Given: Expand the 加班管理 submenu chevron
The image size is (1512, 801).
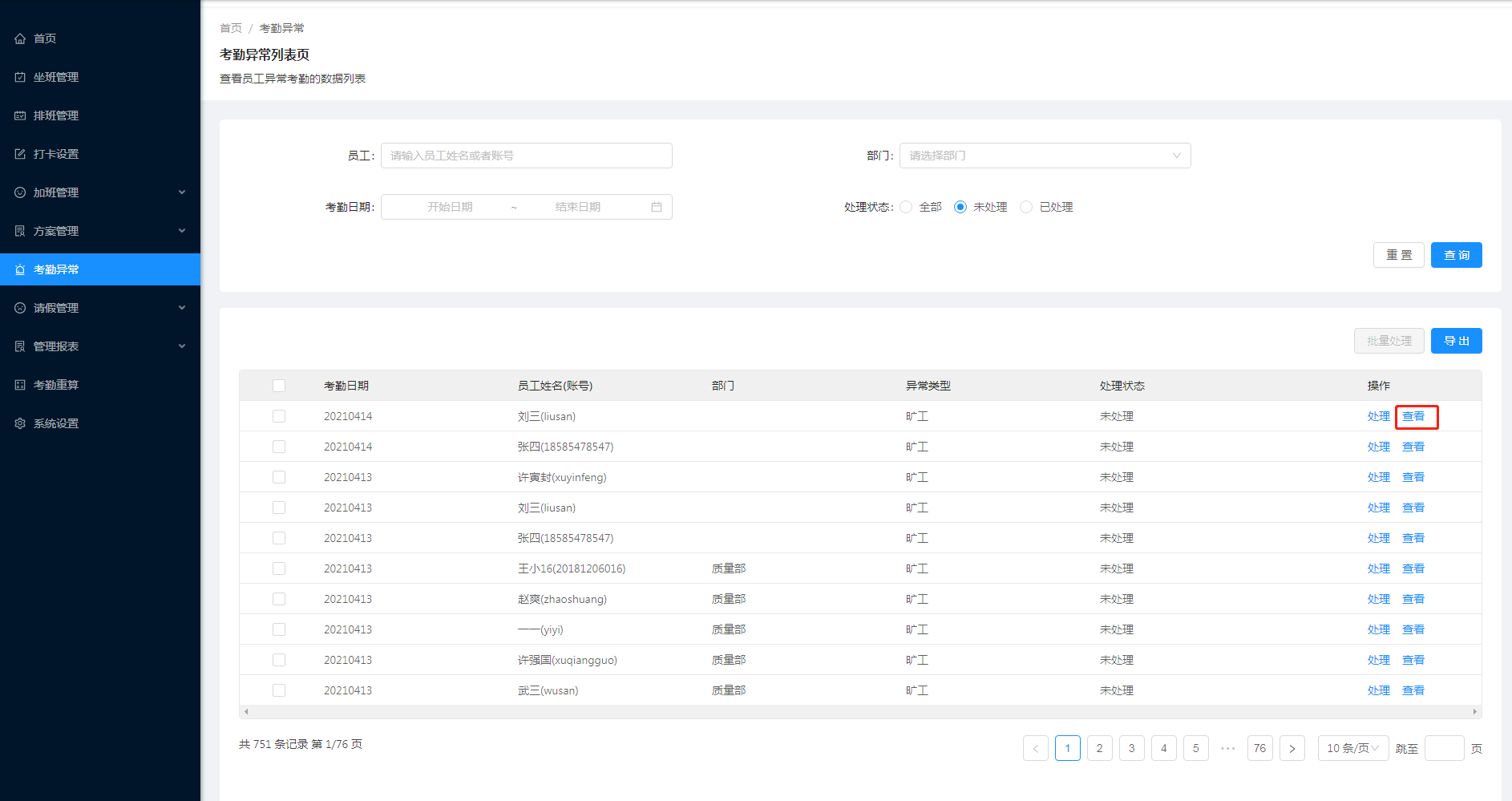Looking at the screenshot, I should pyautogui.click(x=182, y=192).
